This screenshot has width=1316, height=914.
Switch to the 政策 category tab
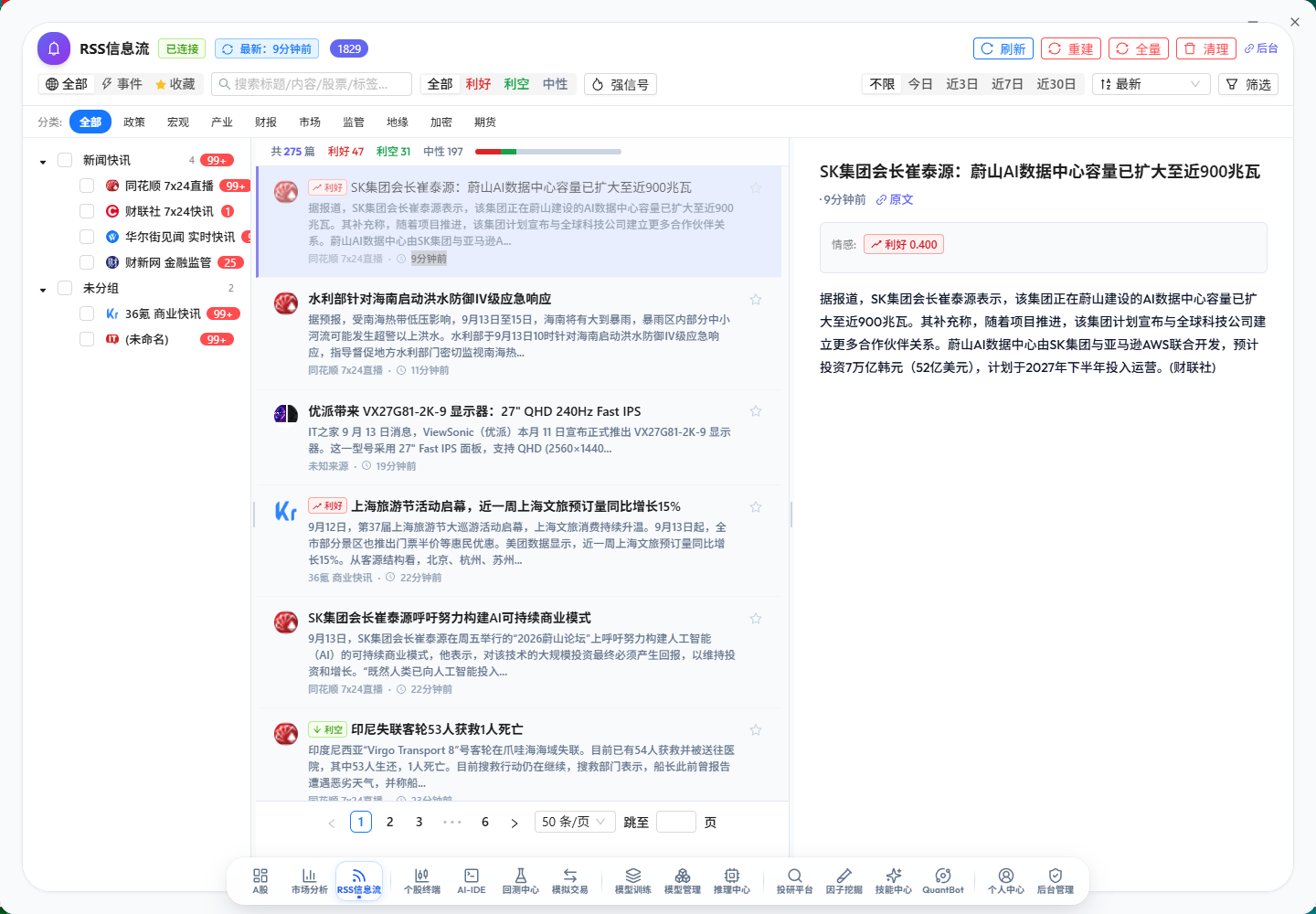(x=134, y=122)
